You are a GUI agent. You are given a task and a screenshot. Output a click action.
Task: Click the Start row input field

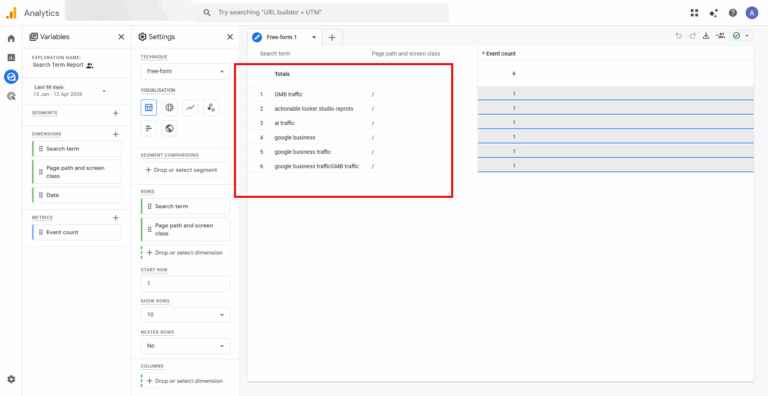click(x=185, y=284)
